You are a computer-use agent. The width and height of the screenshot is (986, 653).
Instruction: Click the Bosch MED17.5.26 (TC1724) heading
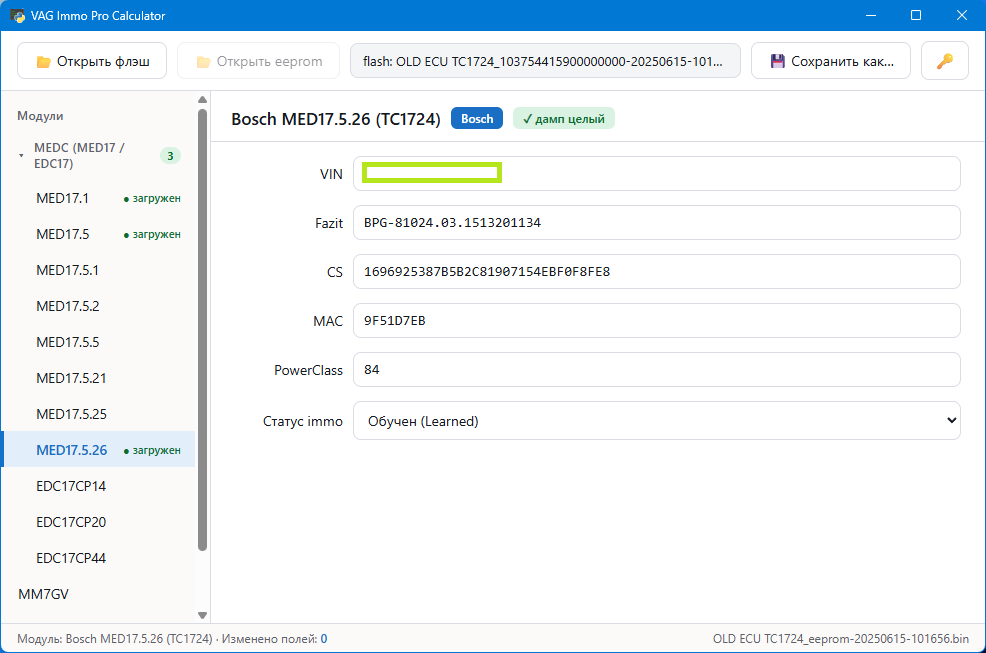click(x=336, y=119)
